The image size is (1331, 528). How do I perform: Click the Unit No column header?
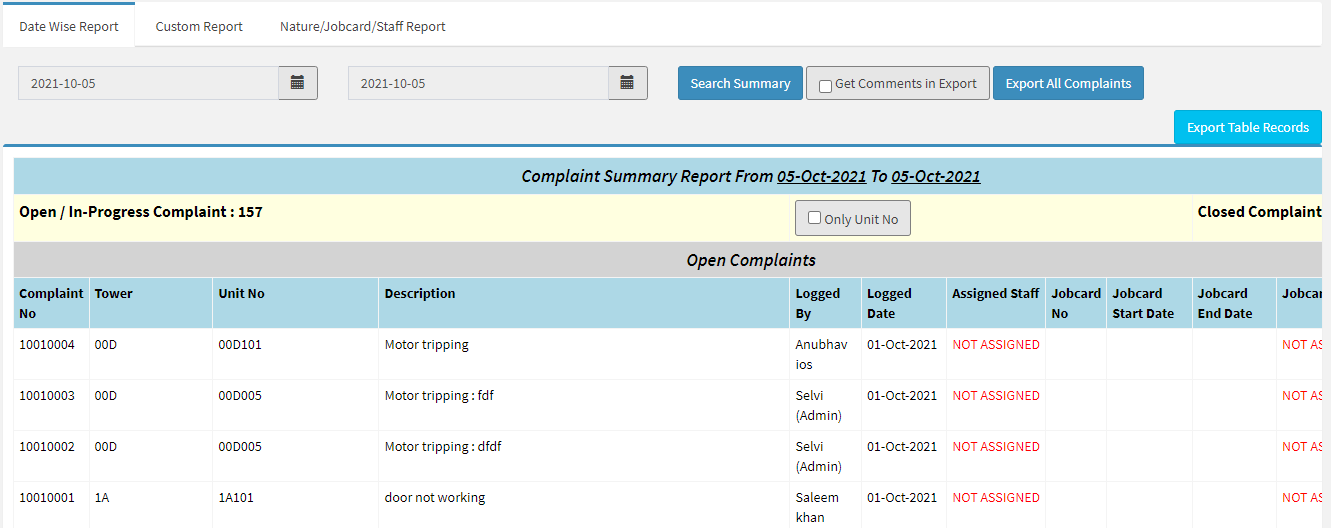242,293
